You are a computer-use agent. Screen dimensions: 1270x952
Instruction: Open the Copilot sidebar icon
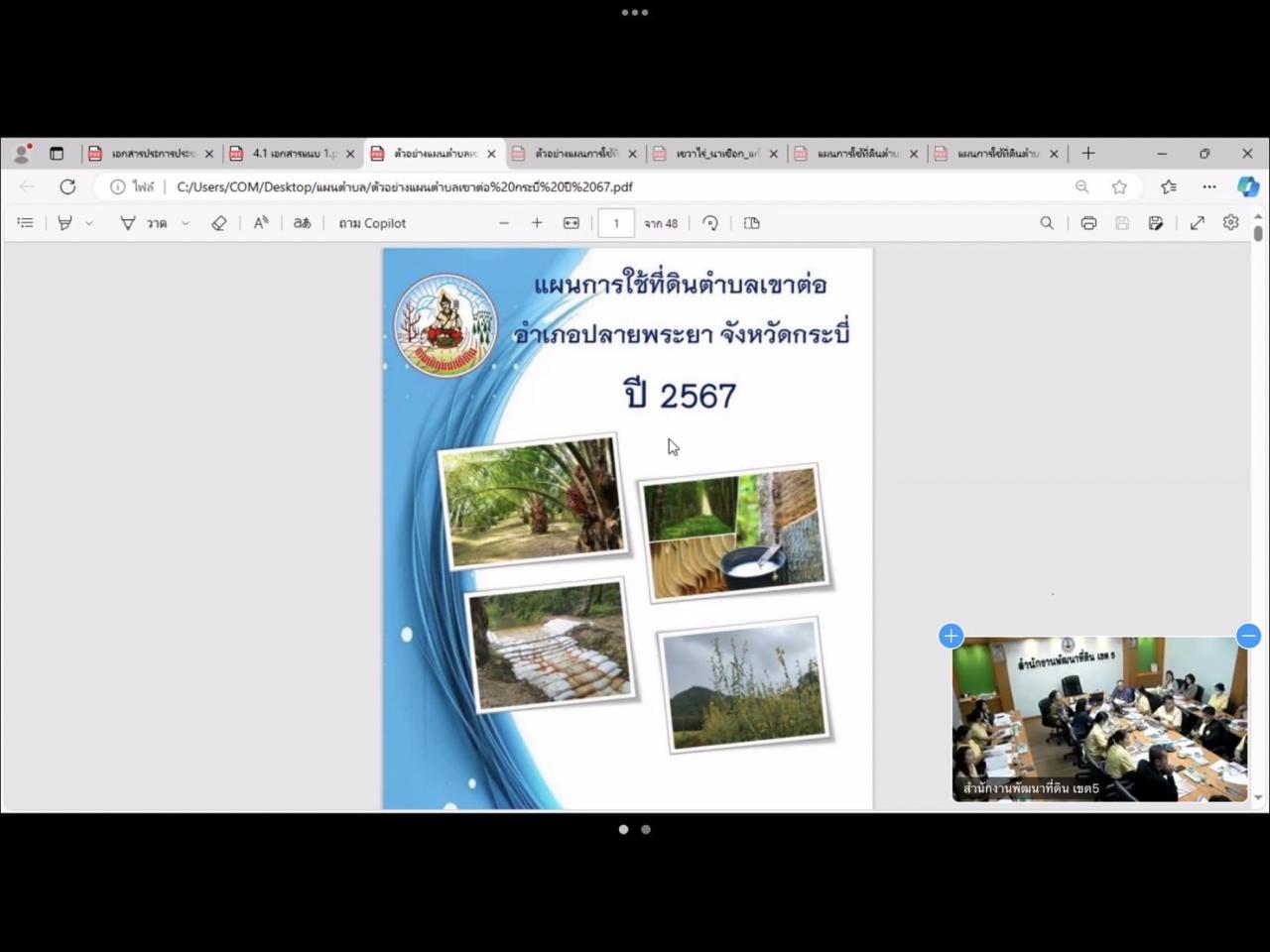click(x=1247, y=186)
